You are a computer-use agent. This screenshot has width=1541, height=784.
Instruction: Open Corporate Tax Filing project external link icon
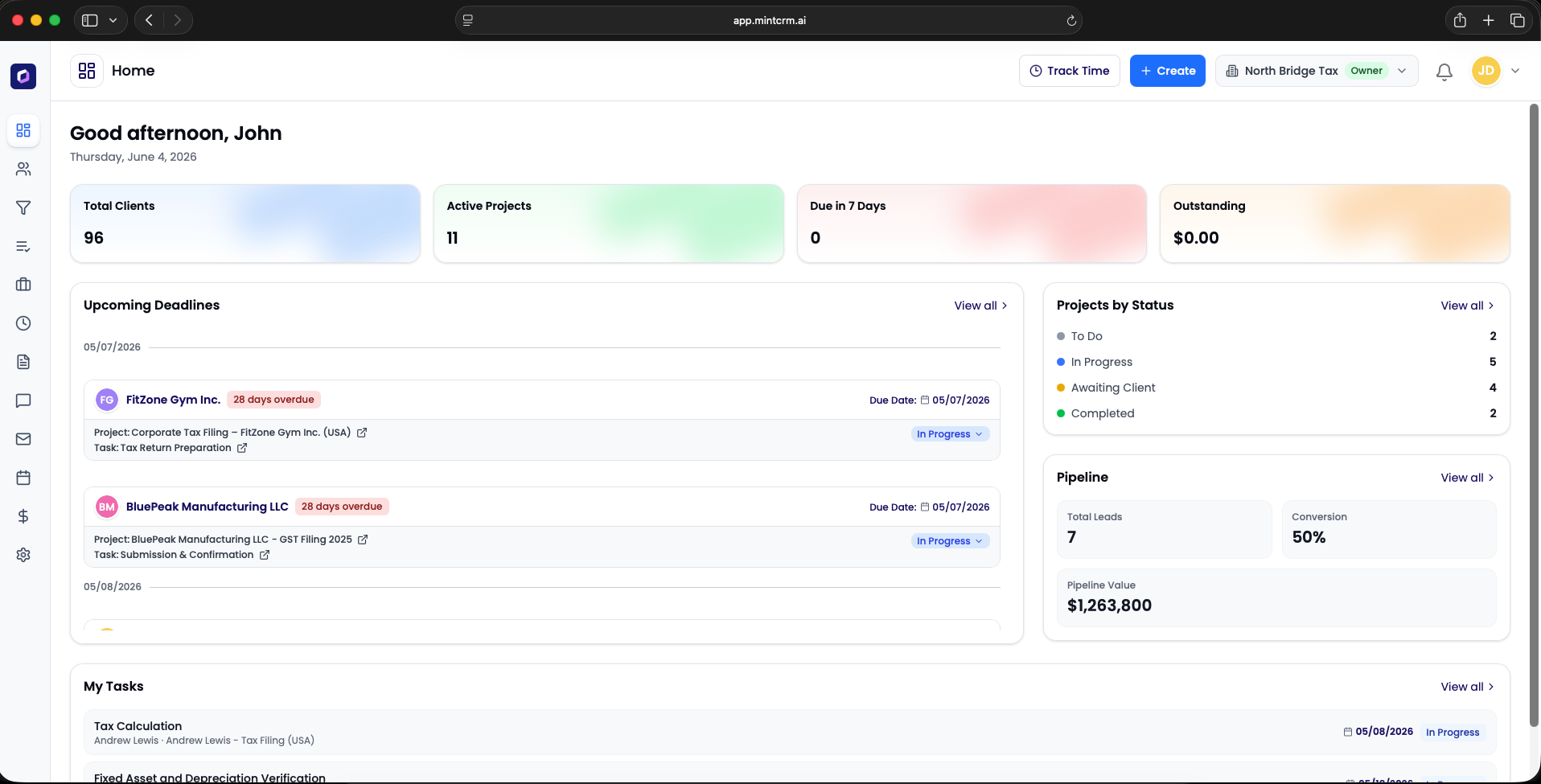click(x=362, y=433)
